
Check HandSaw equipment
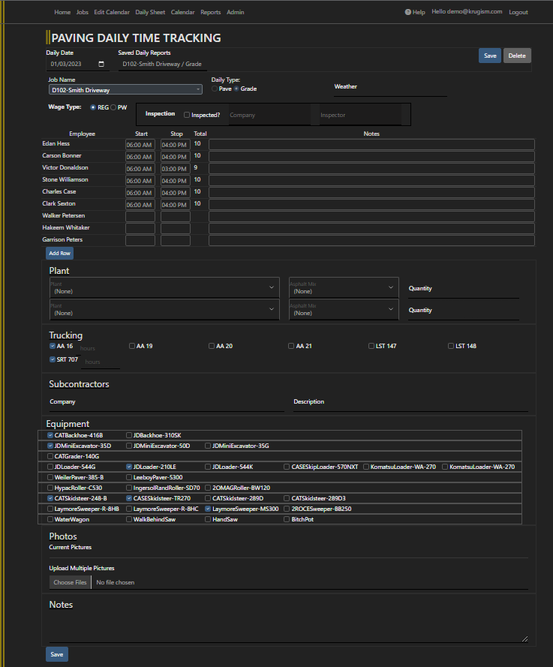tap(208, 519)
